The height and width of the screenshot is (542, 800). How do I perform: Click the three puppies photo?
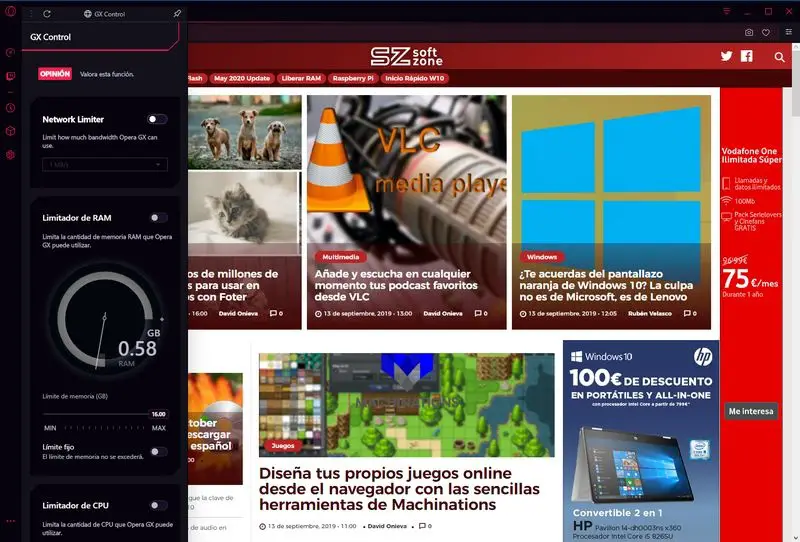point(245,132)
